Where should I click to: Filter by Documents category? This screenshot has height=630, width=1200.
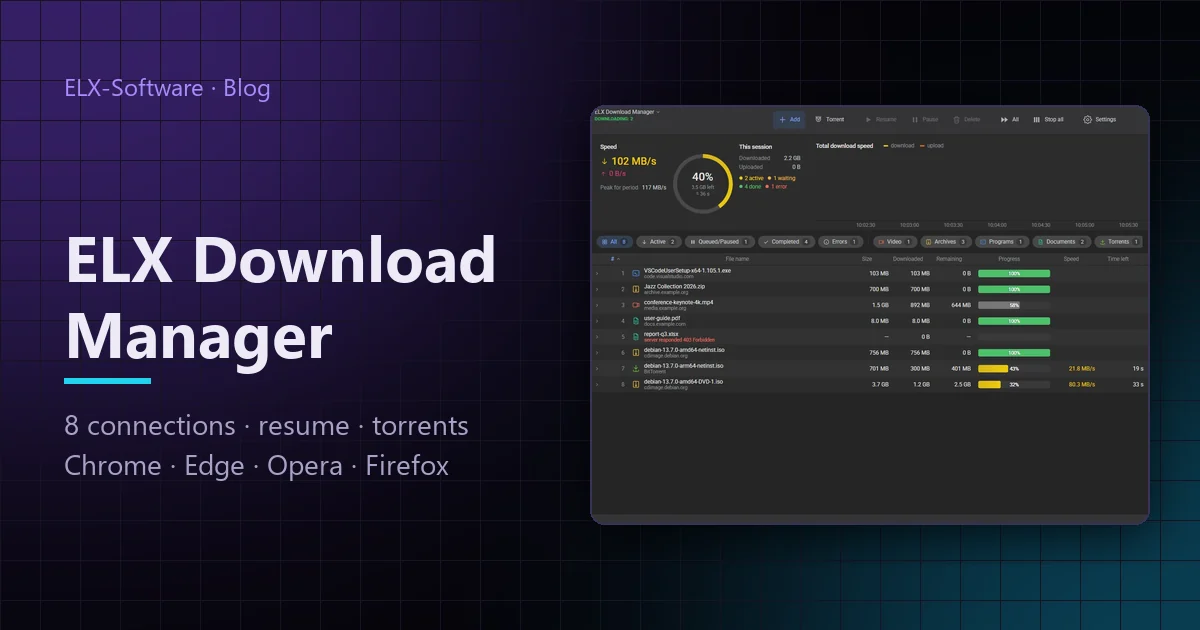pos(1062,242)
